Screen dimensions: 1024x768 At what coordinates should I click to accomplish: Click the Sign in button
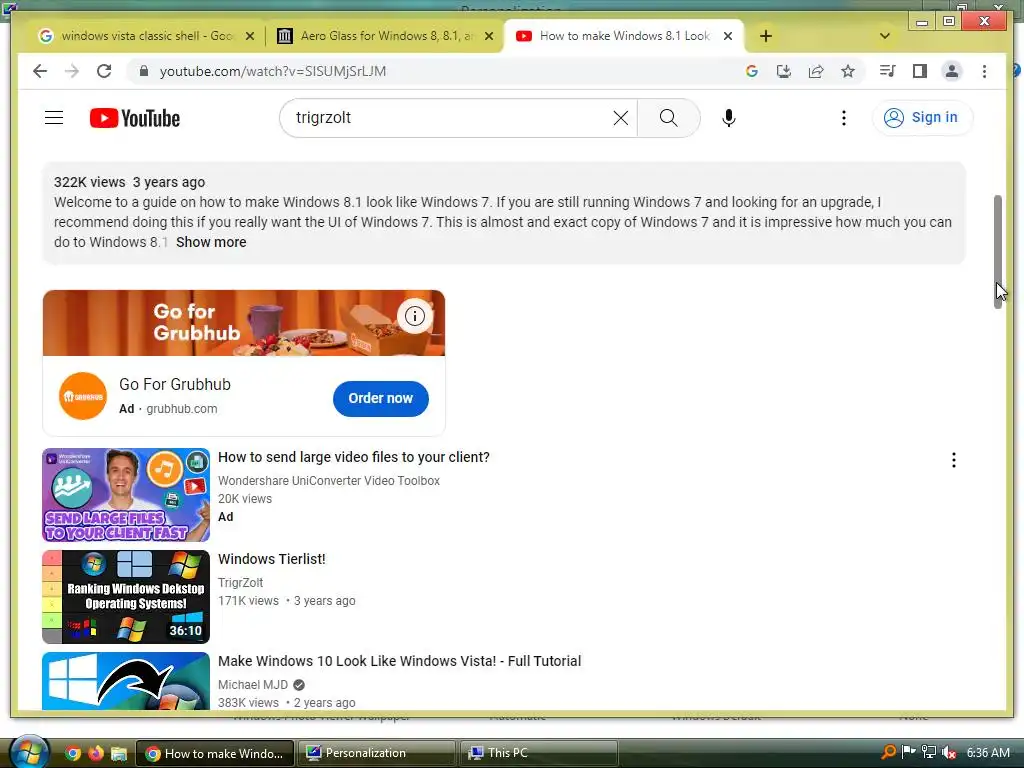(922, 118)
